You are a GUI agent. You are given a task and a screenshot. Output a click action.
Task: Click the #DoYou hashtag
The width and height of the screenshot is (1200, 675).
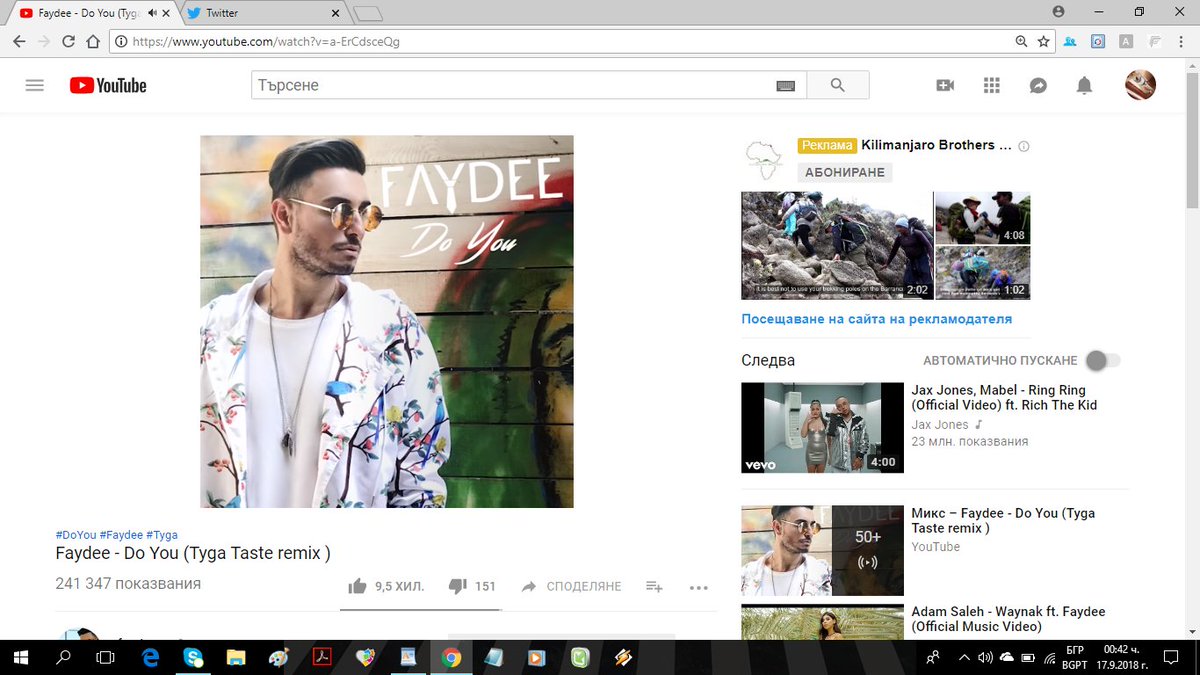(x=76, y=535)
